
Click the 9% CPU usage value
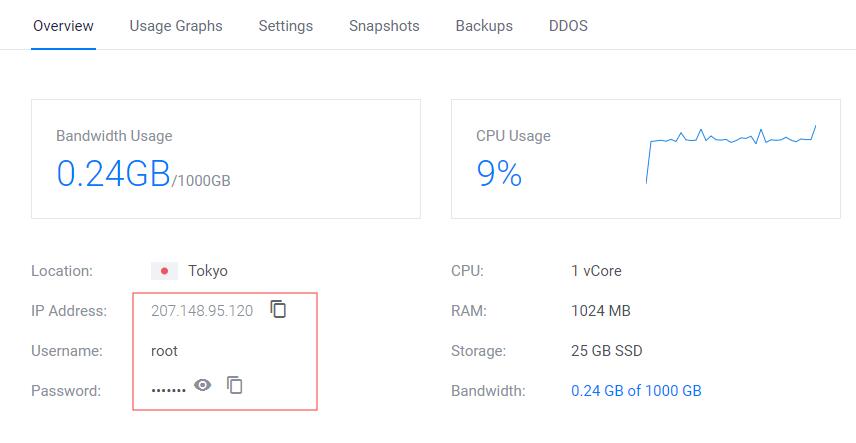click(x=499, y=174)
